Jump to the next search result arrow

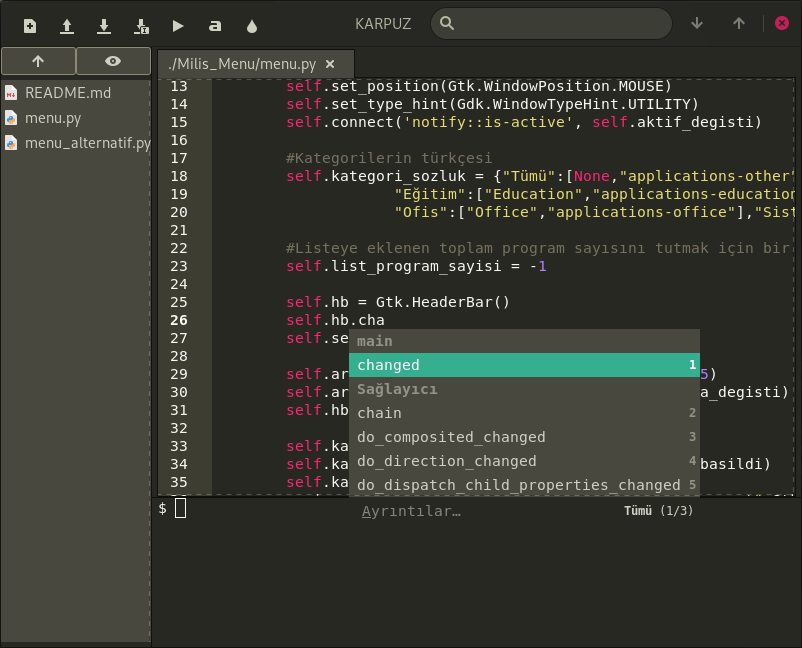coord(697,24)
